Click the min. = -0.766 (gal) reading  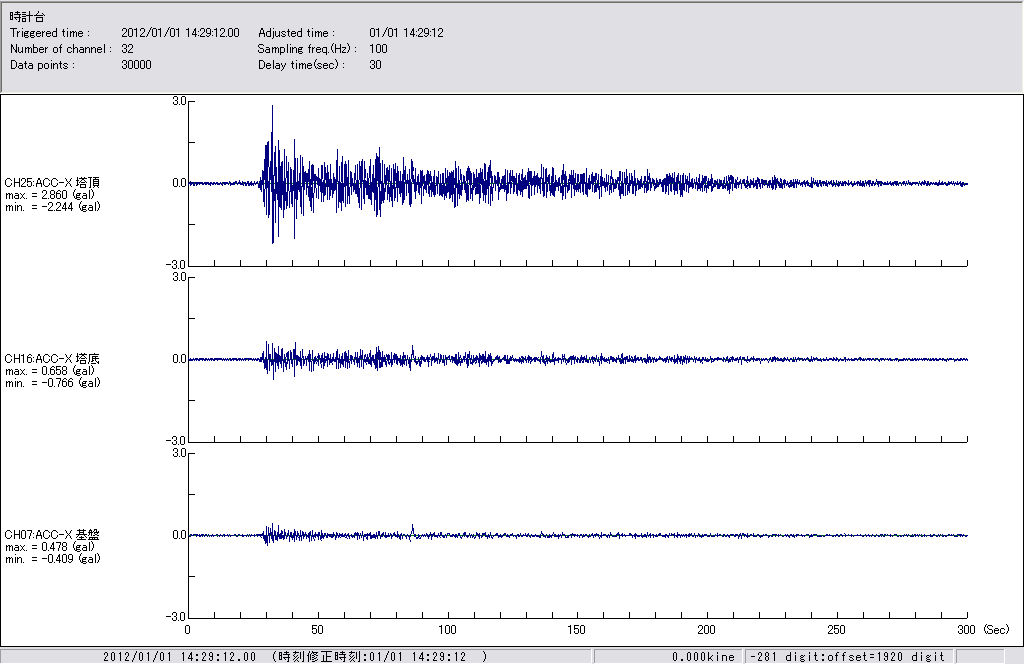point(52,383)
